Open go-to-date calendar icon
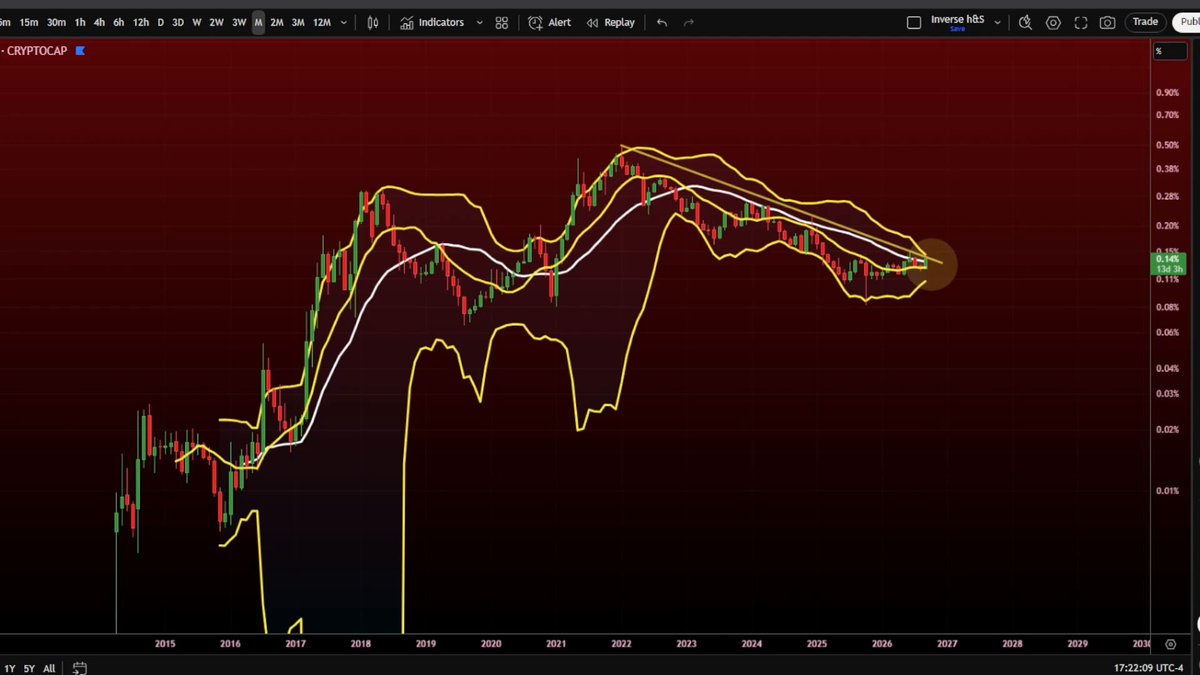Viewport: 1200px width, 675px height. tap(80, 668)
